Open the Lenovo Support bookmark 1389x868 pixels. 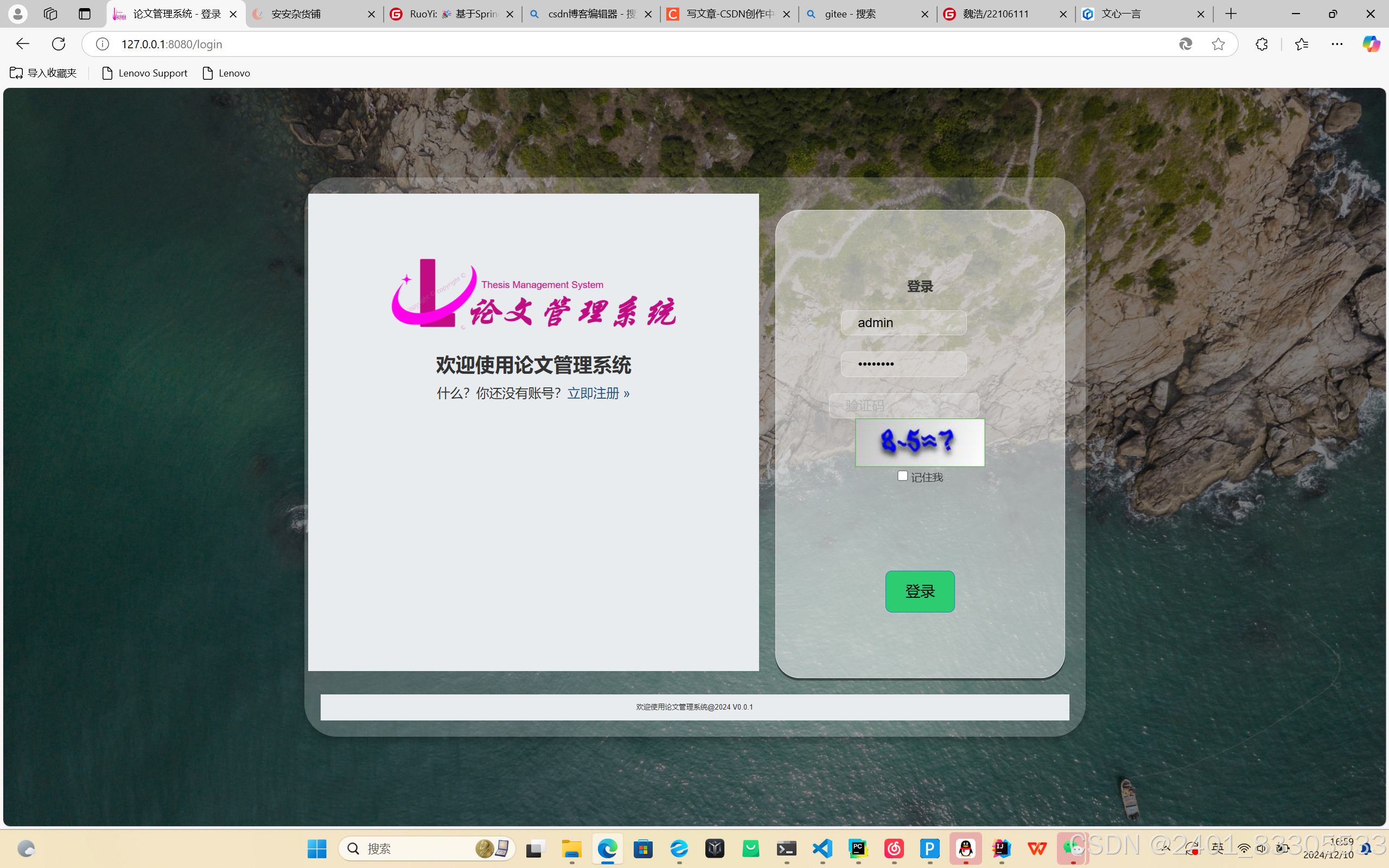(x=145, y=73)
